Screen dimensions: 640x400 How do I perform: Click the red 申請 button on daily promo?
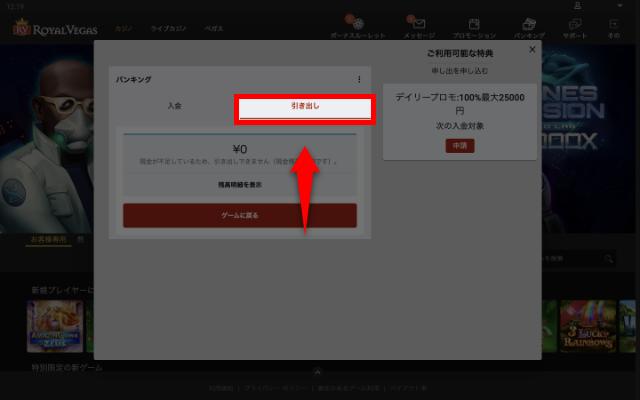pyautogui.click(x=460, y=146)
